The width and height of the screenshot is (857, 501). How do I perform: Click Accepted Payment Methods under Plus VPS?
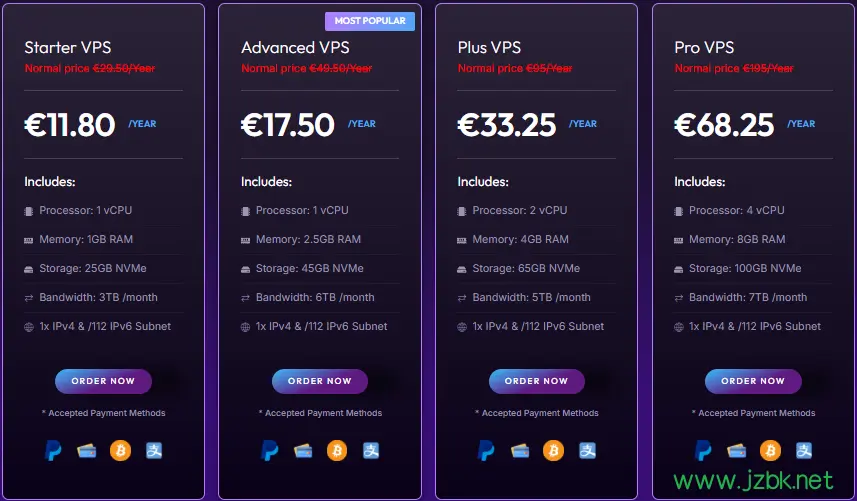537,413
